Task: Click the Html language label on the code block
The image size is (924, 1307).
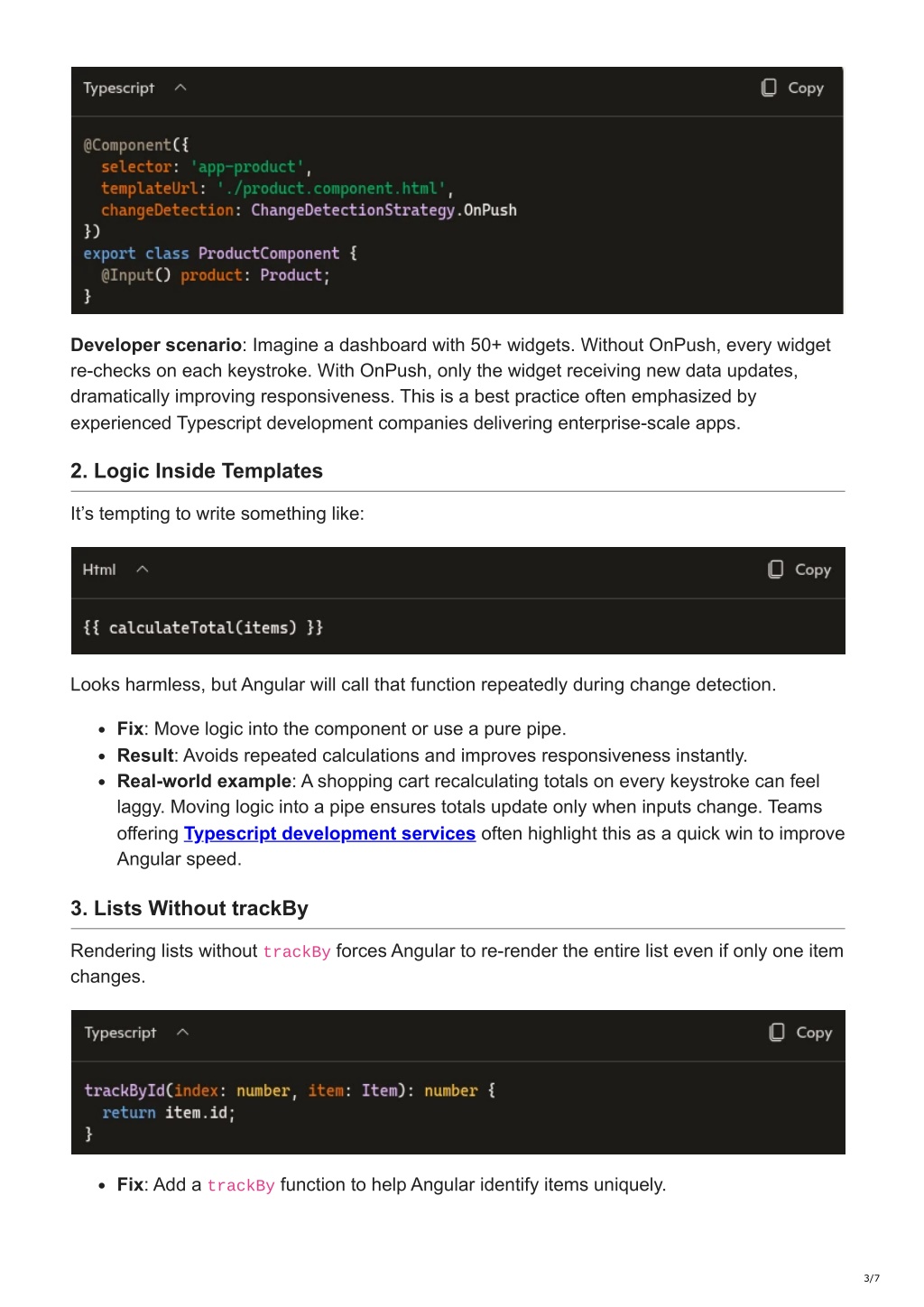Action: (x=99, y=570)
